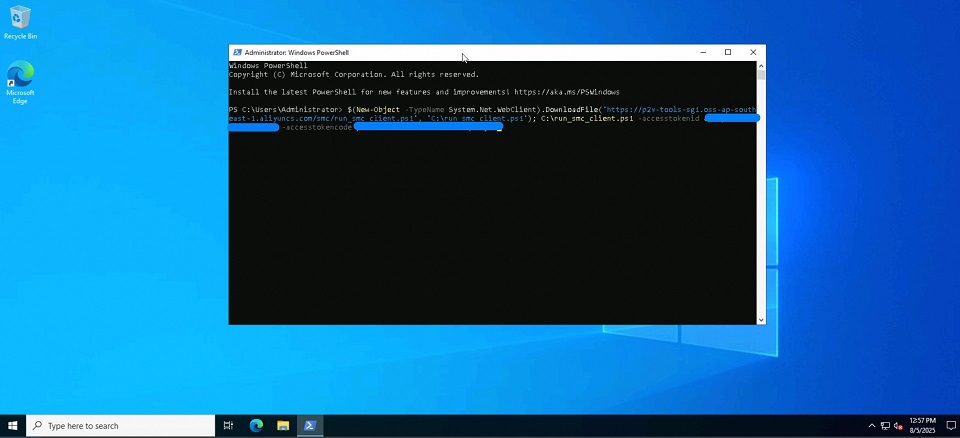The image size is (960, 438).
Task: Show hidden icons in the system tray
Action: pyautogui.click(x=872, y=426)
